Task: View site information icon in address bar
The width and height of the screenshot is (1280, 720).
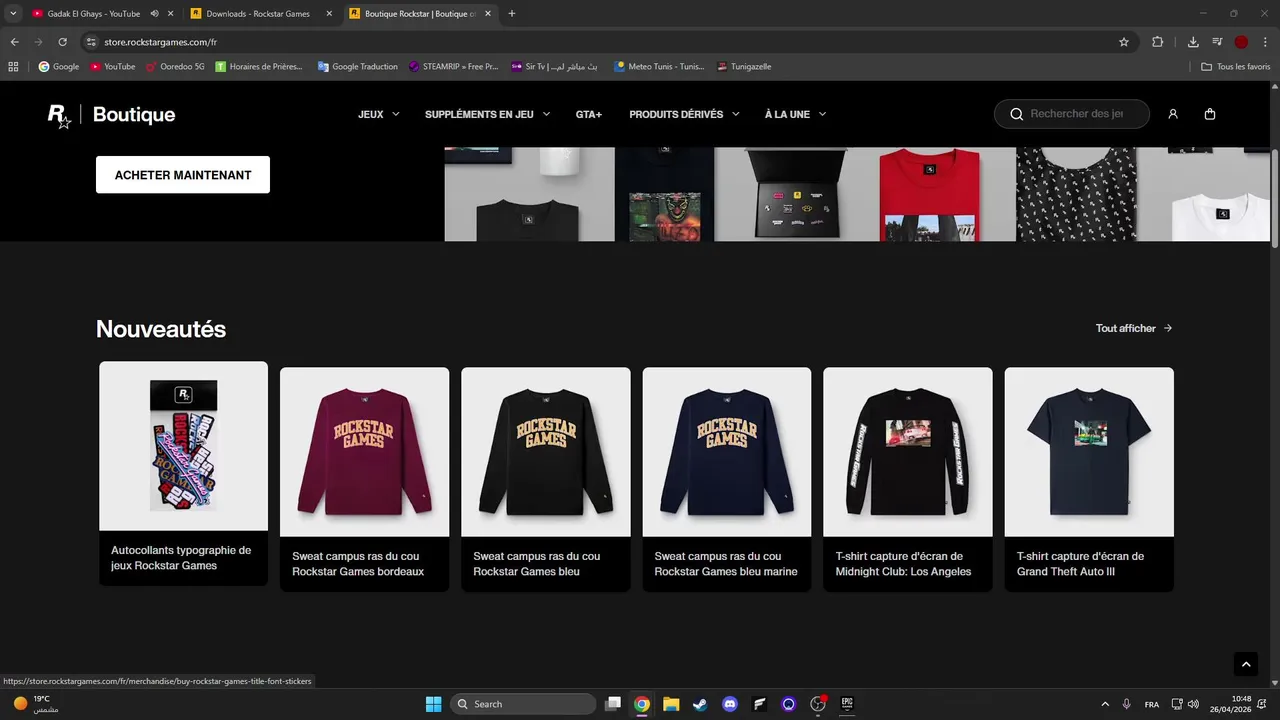Action: 91,42
